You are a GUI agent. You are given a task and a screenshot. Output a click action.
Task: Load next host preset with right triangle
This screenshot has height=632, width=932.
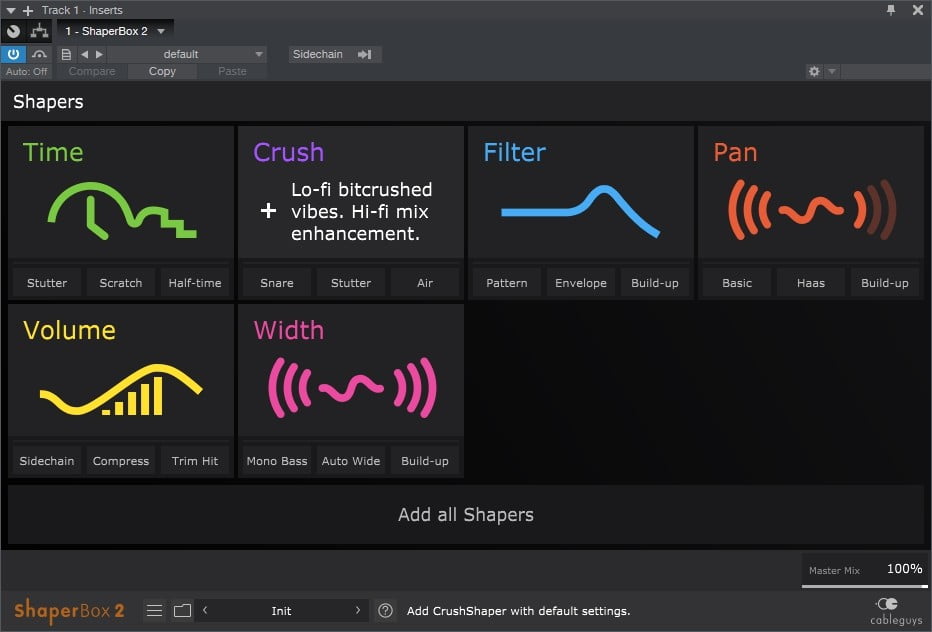coord(99,54)
